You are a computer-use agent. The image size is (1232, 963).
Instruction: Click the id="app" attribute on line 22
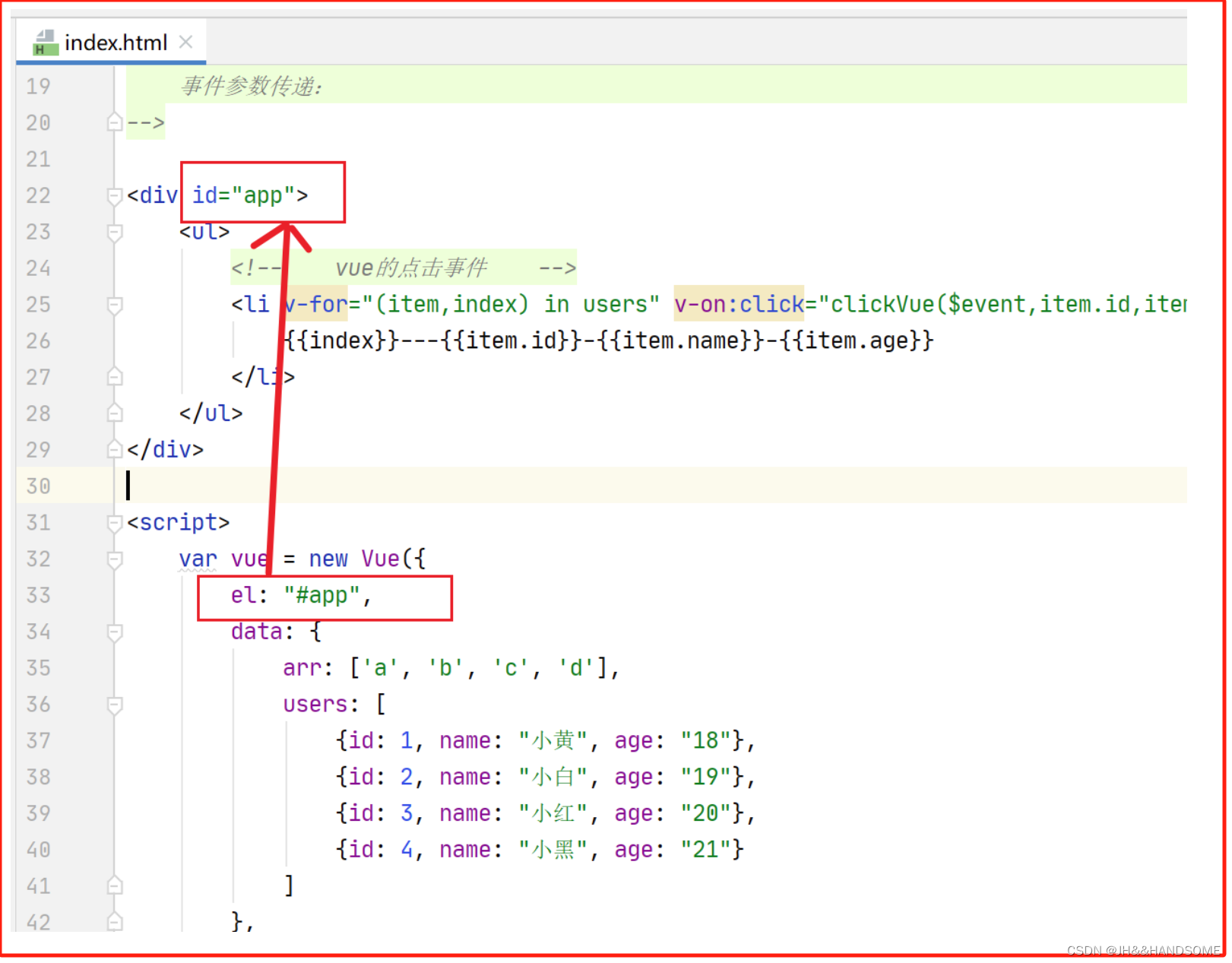coord(244,196)
